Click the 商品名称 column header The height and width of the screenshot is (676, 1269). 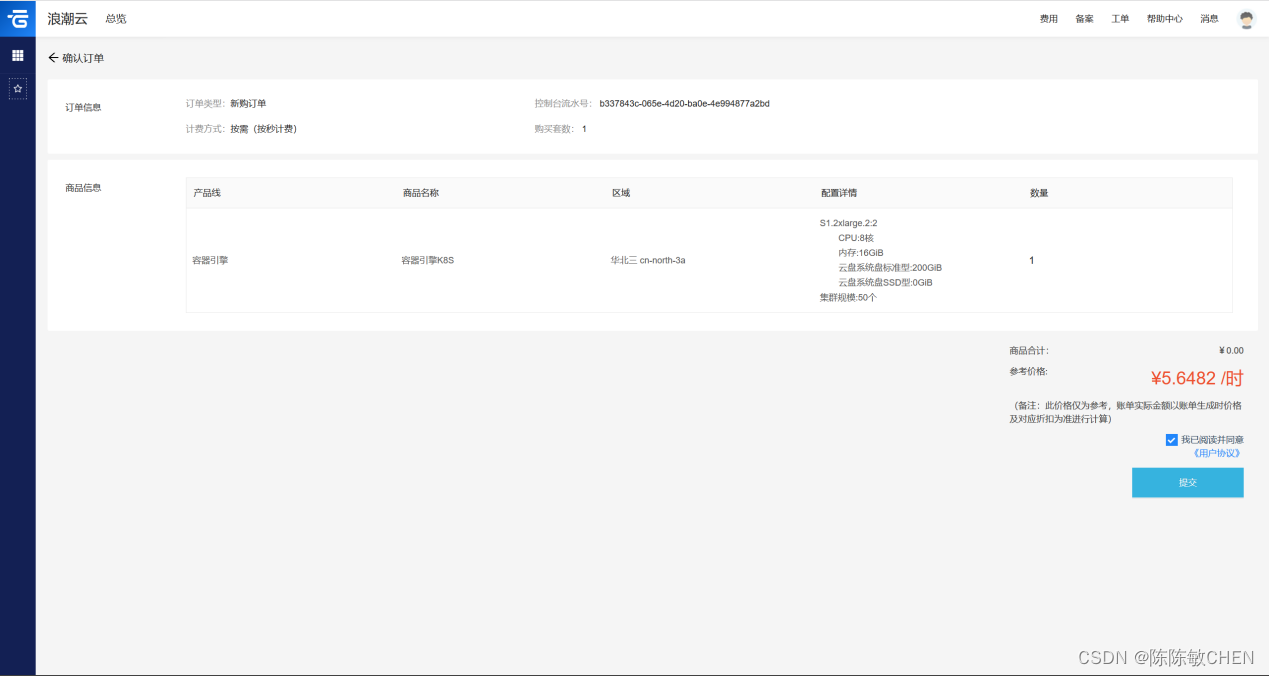coord(420,193)
